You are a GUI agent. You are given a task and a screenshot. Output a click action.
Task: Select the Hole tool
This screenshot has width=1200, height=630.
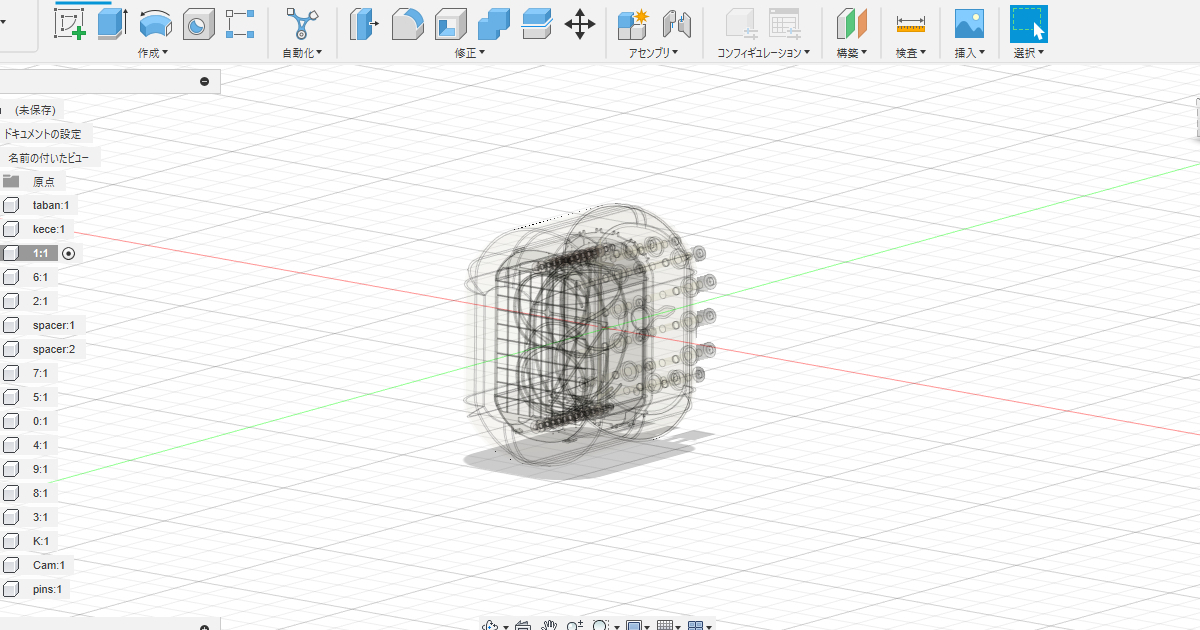[x=199, y=23]
